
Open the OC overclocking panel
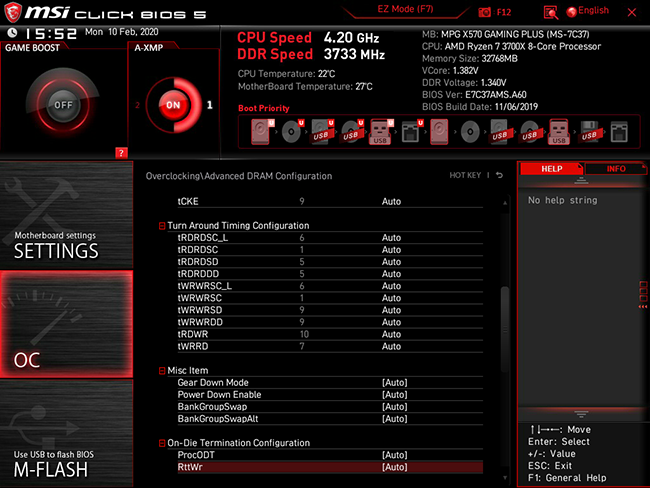click(x=66, y=324)
